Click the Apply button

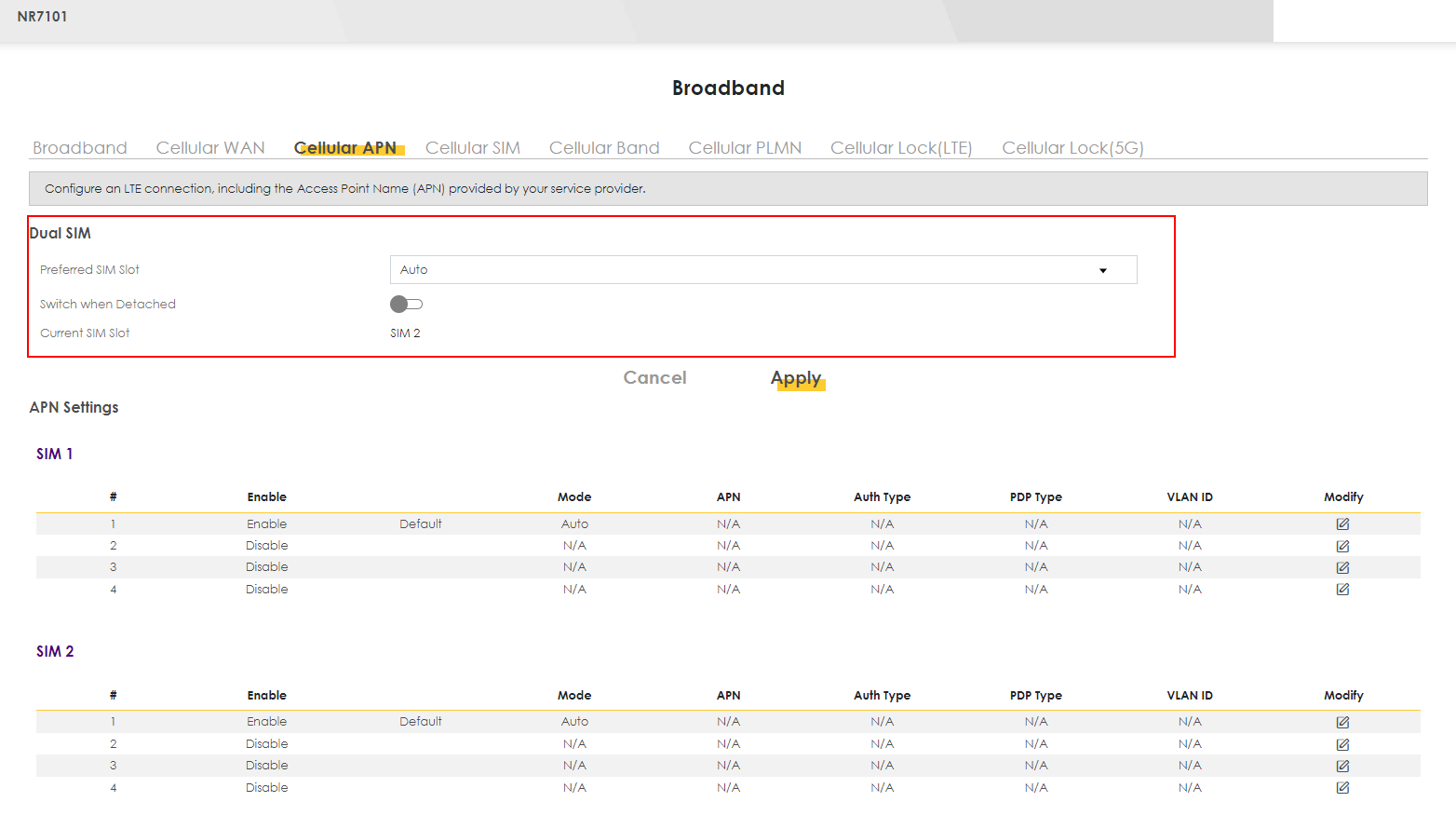point(796,378)
